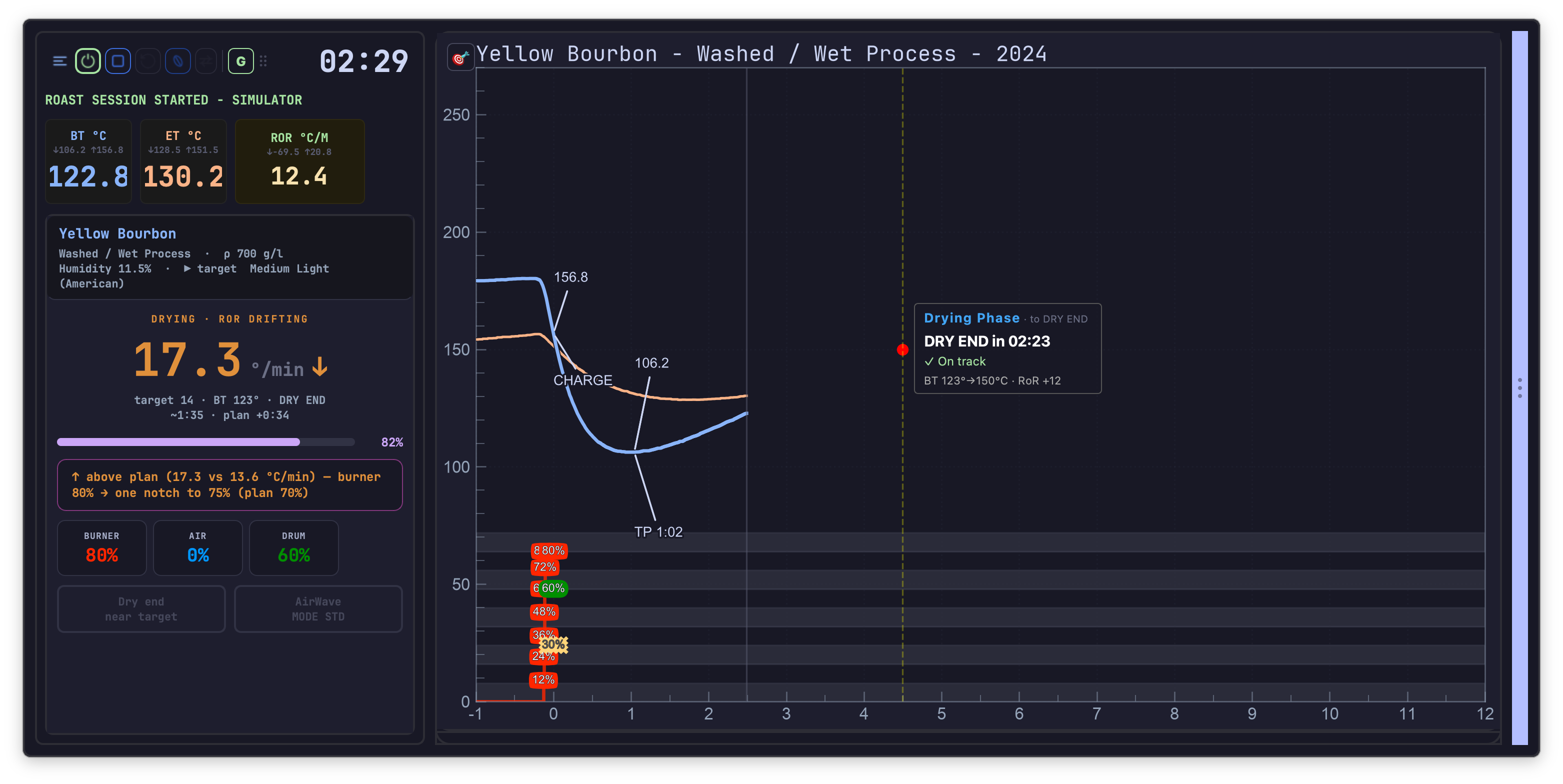Click DRYING · ROR DRIFTING phase label

(230, 319)
